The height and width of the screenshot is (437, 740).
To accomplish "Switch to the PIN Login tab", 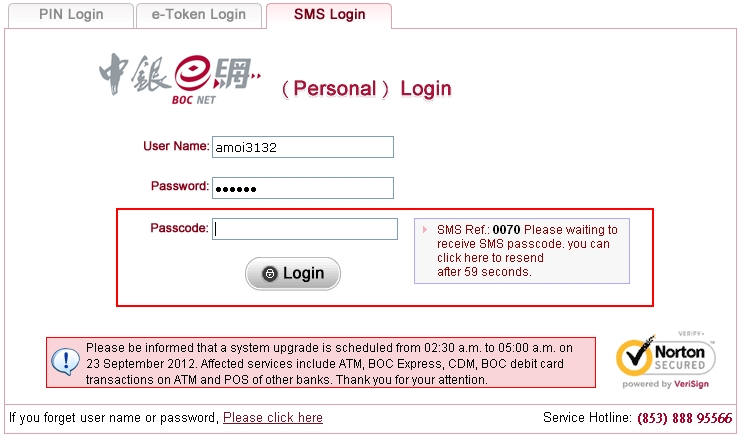I will (x=71, y=15).
